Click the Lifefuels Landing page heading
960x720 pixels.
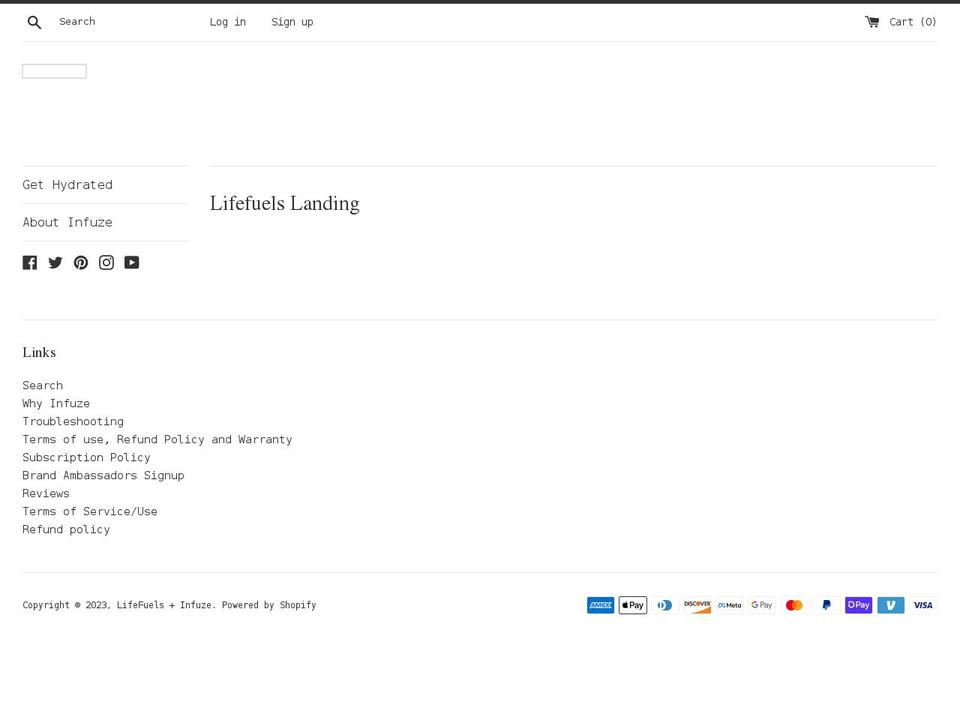coord(285,203)
